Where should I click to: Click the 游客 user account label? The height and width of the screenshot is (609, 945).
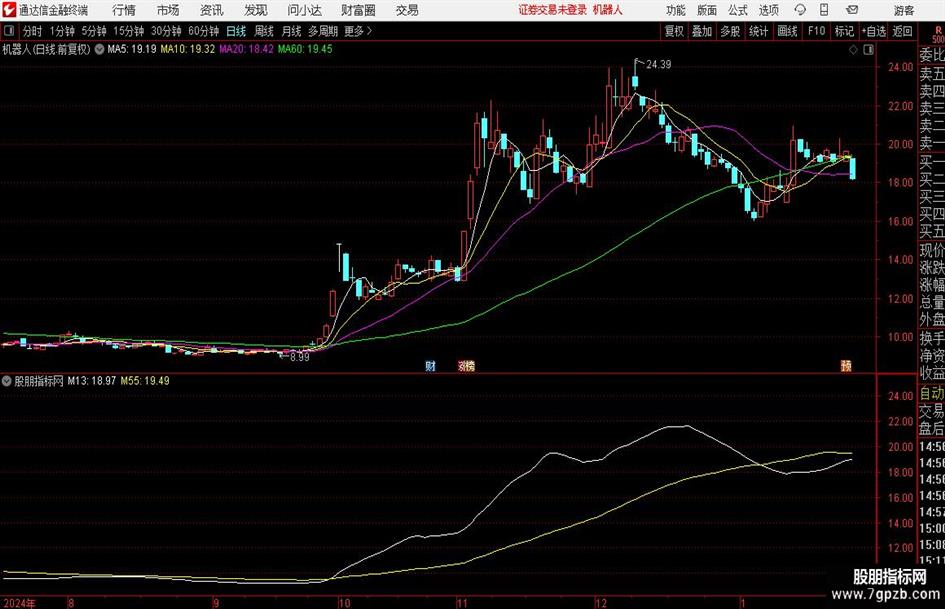tap(904, 10)
